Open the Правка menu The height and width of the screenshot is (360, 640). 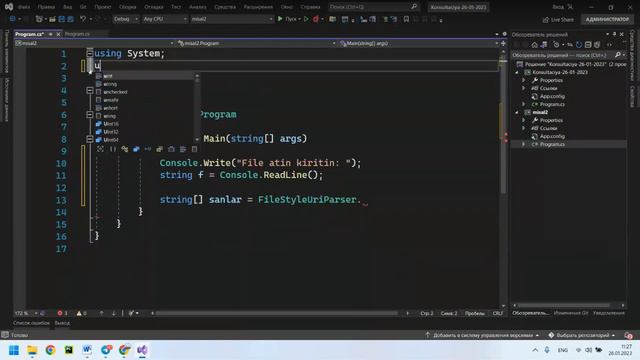click(46, 7)
